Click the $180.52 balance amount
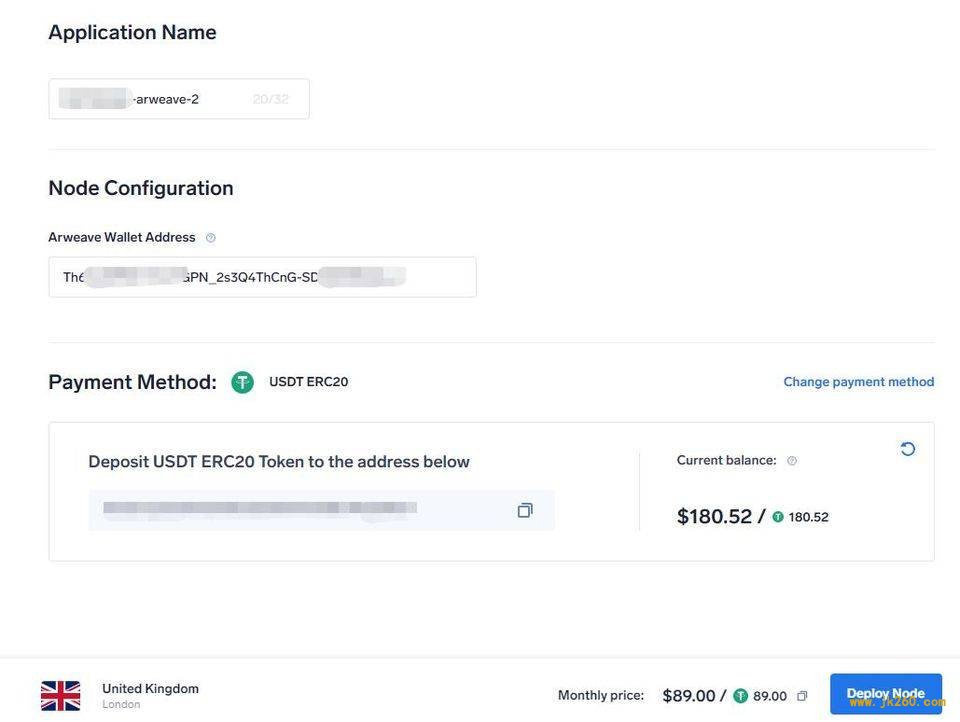The height and width of the screenshot is (722, 960). [714, 516]
